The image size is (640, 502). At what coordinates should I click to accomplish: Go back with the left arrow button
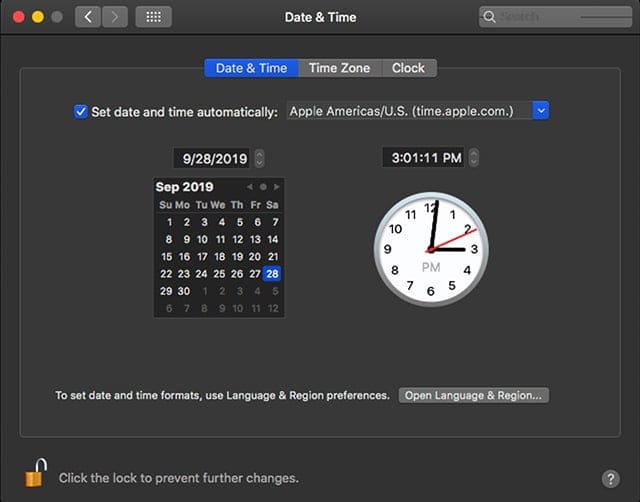point(88,17)
